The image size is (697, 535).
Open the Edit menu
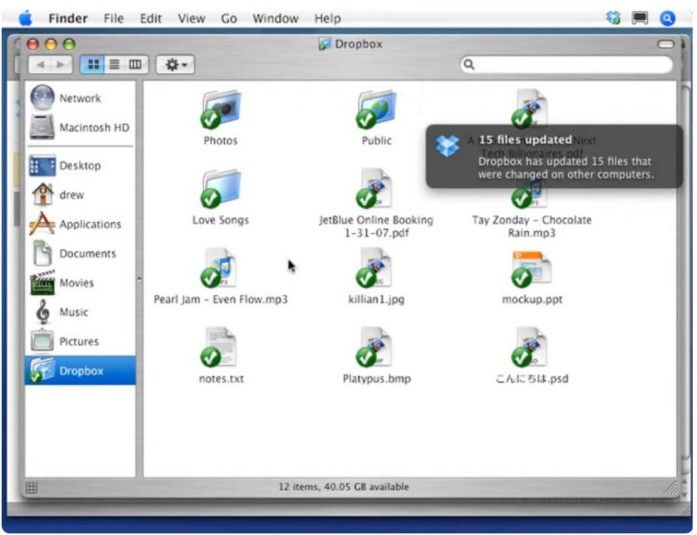[150, 19]
